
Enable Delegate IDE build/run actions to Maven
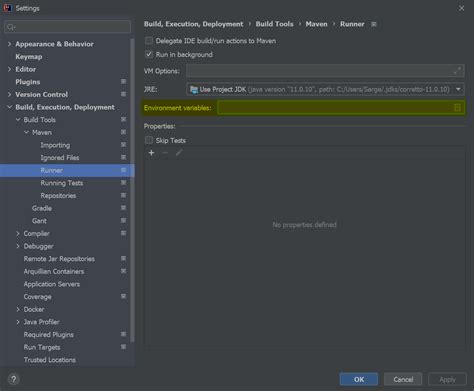click(149, 41)
